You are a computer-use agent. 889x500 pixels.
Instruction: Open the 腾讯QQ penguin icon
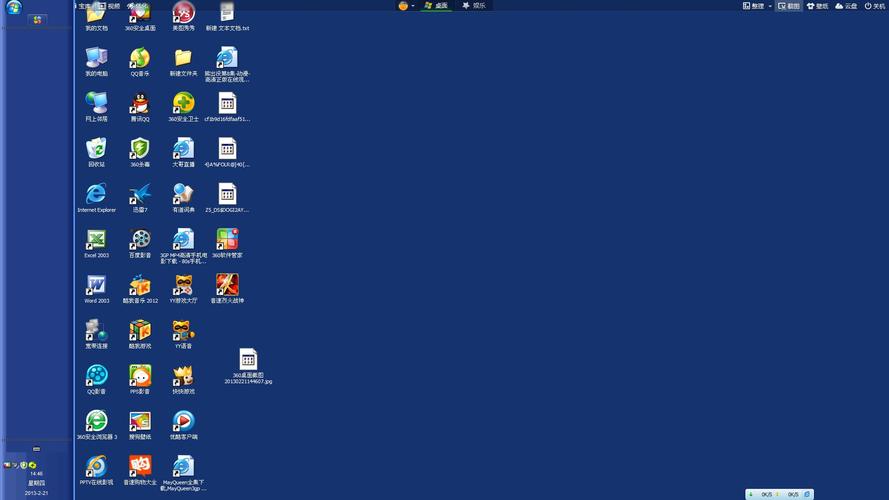(140, 103)
